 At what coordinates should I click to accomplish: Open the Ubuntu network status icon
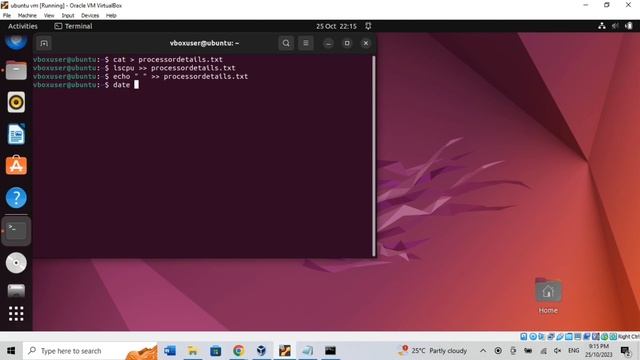(602, 26)
